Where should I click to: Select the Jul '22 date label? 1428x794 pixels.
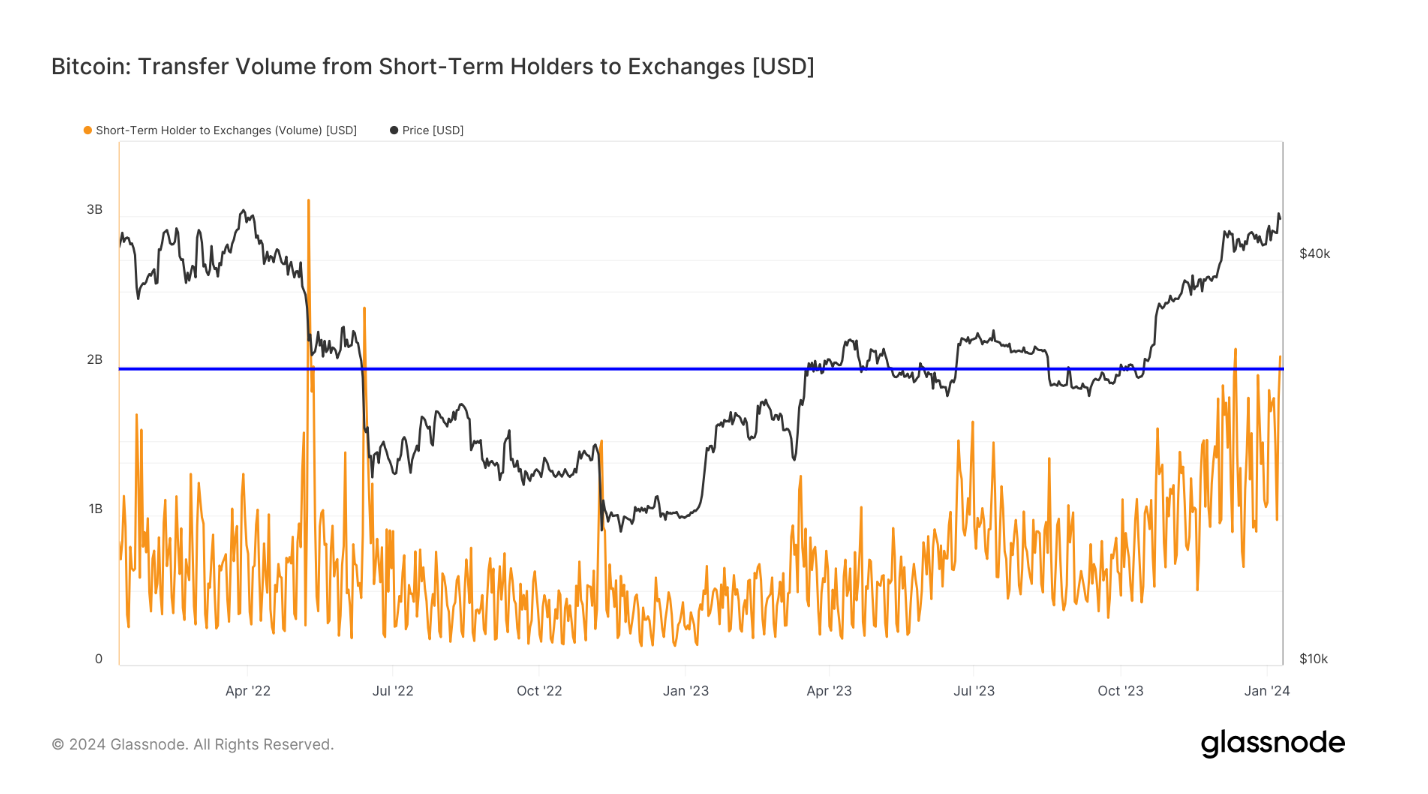click(392, 691)
